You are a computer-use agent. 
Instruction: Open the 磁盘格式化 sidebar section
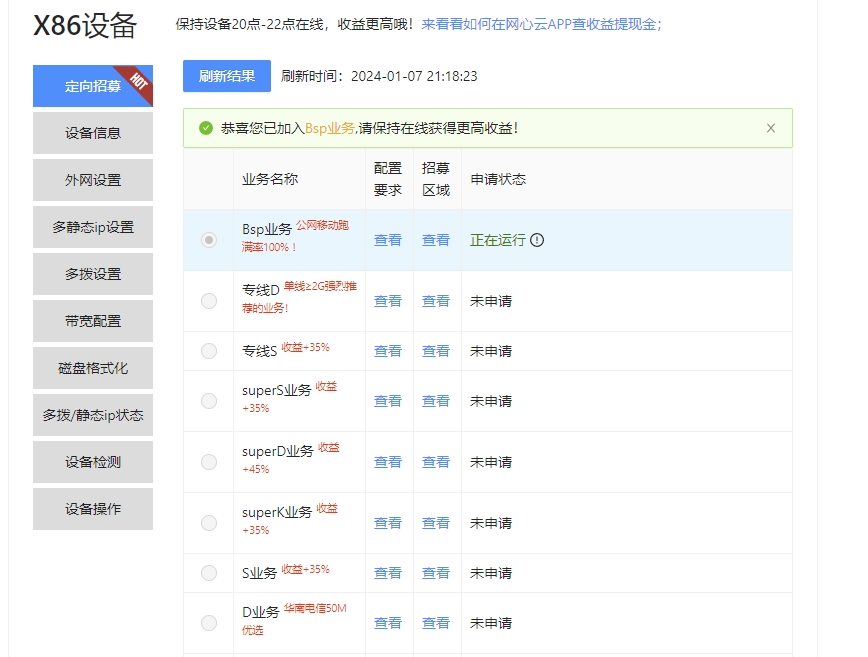[x=92, y=368]
